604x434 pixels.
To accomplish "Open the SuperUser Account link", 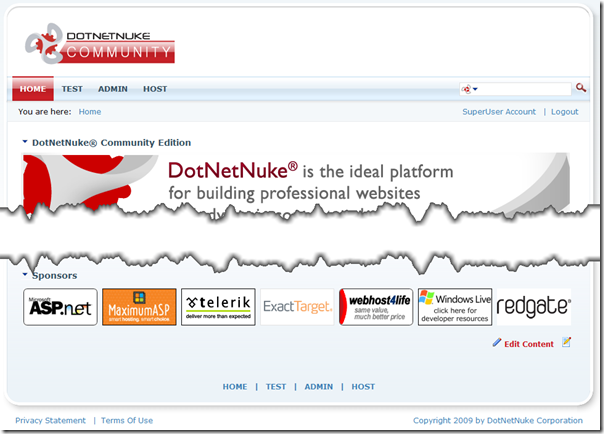I will pos(499,112).
